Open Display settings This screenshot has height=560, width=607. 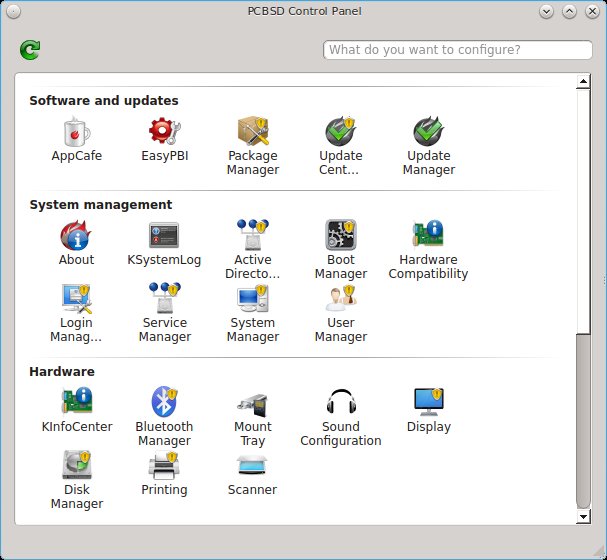[429, 410]
